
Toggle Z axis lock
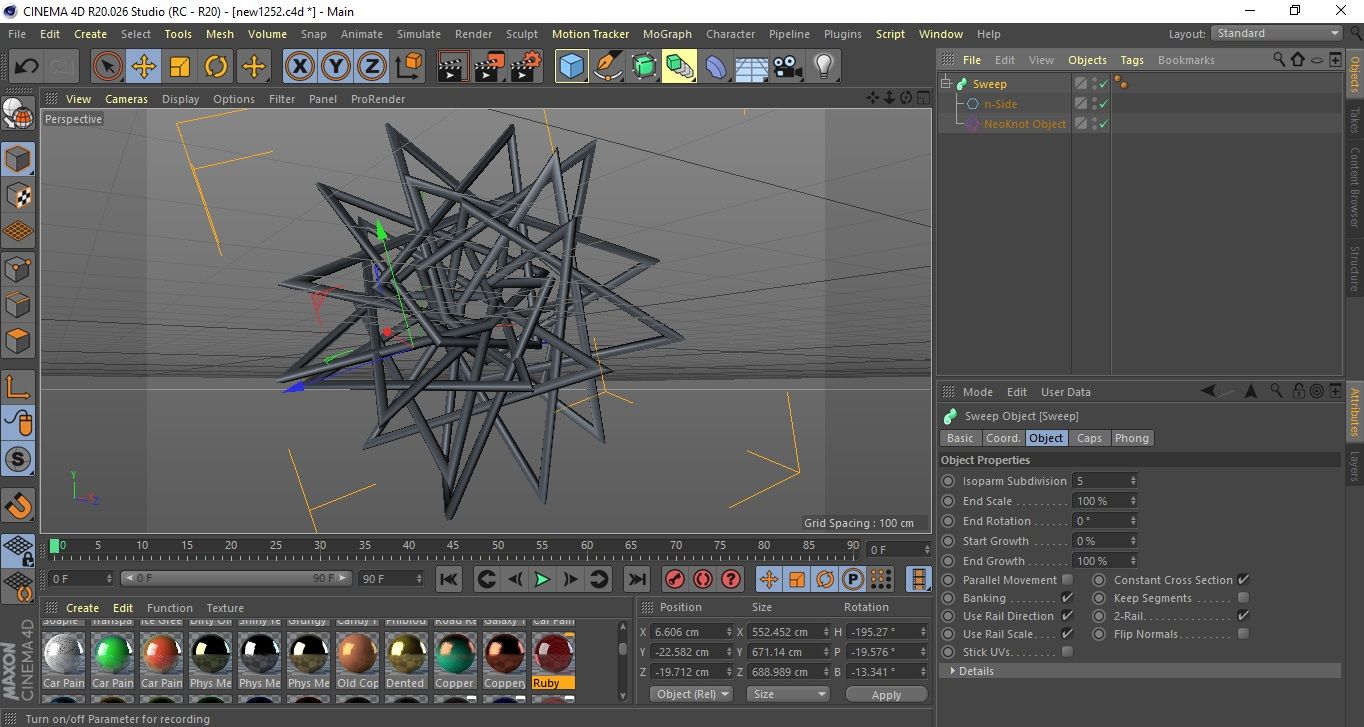372,67
